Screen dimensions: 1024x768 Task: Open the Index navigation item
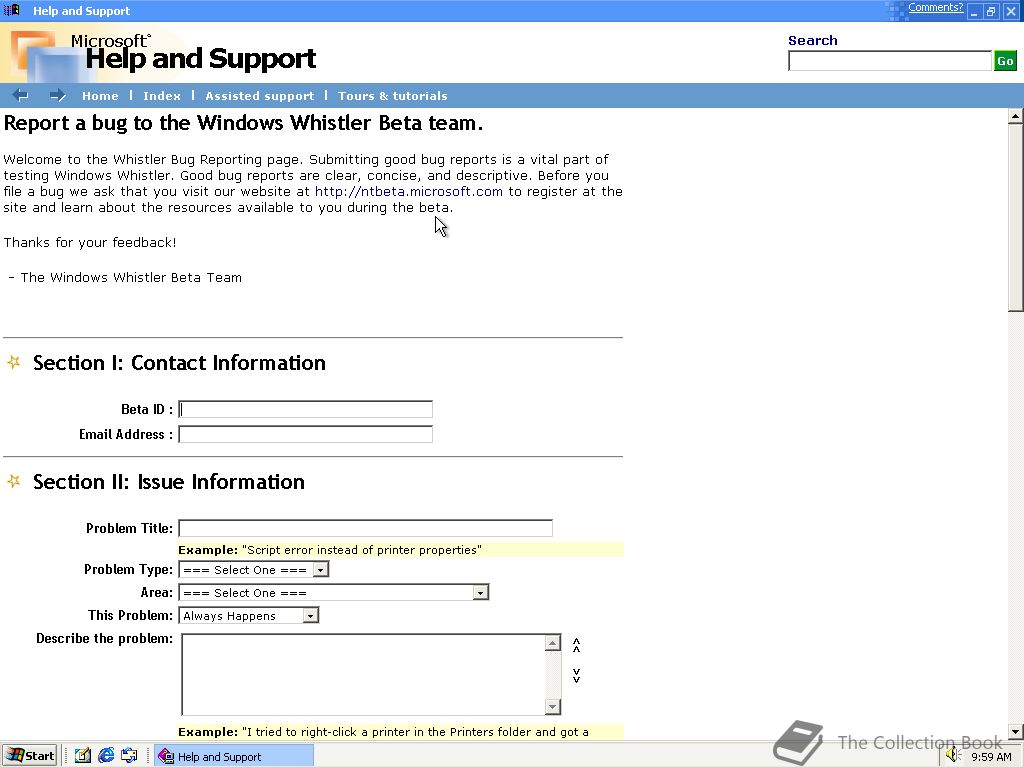[x=162, y=96]
